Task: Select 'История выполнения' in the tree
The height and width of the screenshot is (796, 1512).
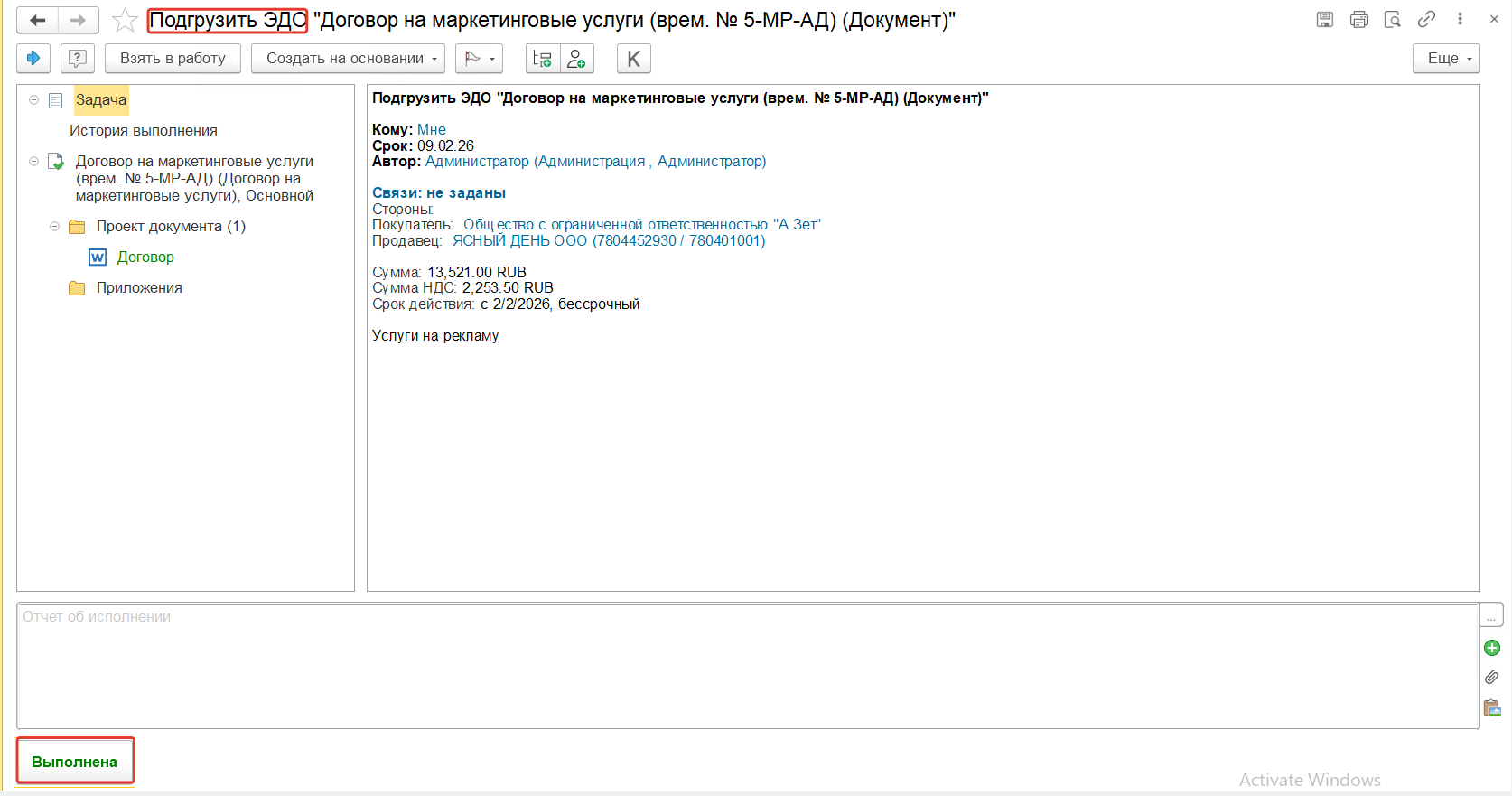Action: [144, 130]
